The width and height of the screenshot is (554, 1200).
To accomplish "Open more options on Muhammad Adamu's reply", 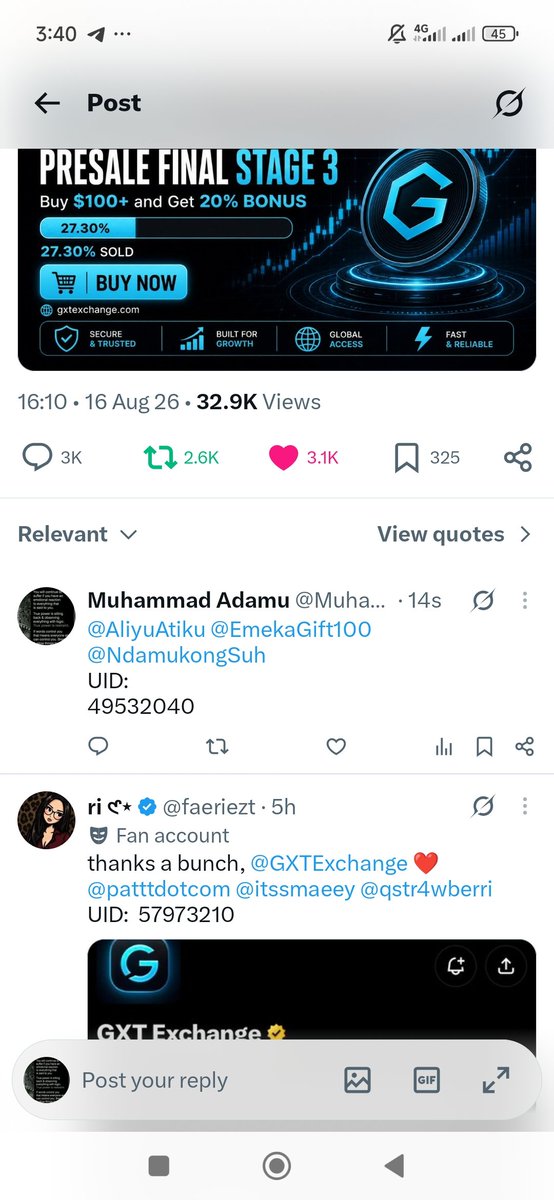I will 525,601.
